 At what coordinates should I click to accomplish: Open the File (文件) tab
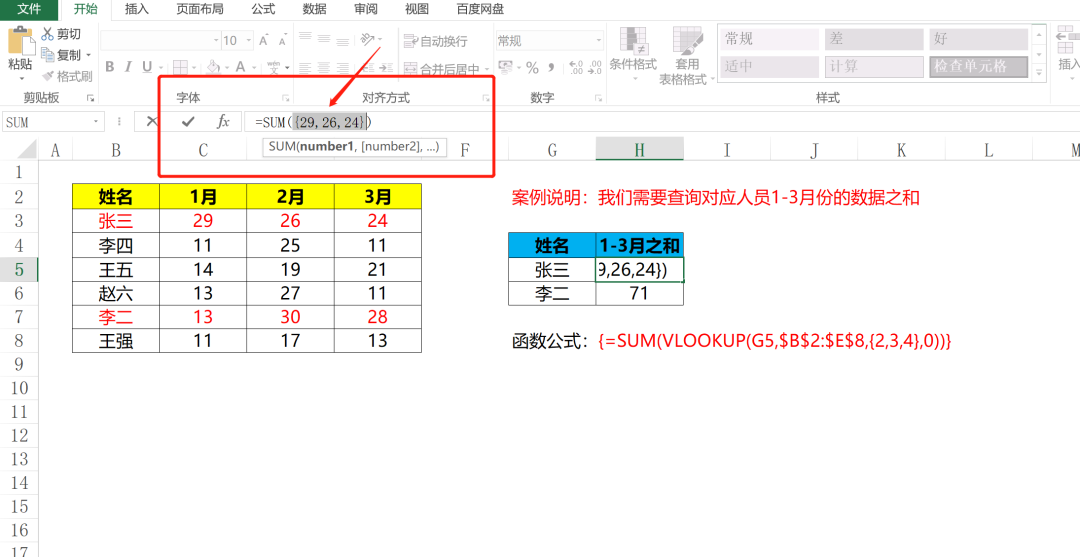point(28,9)
